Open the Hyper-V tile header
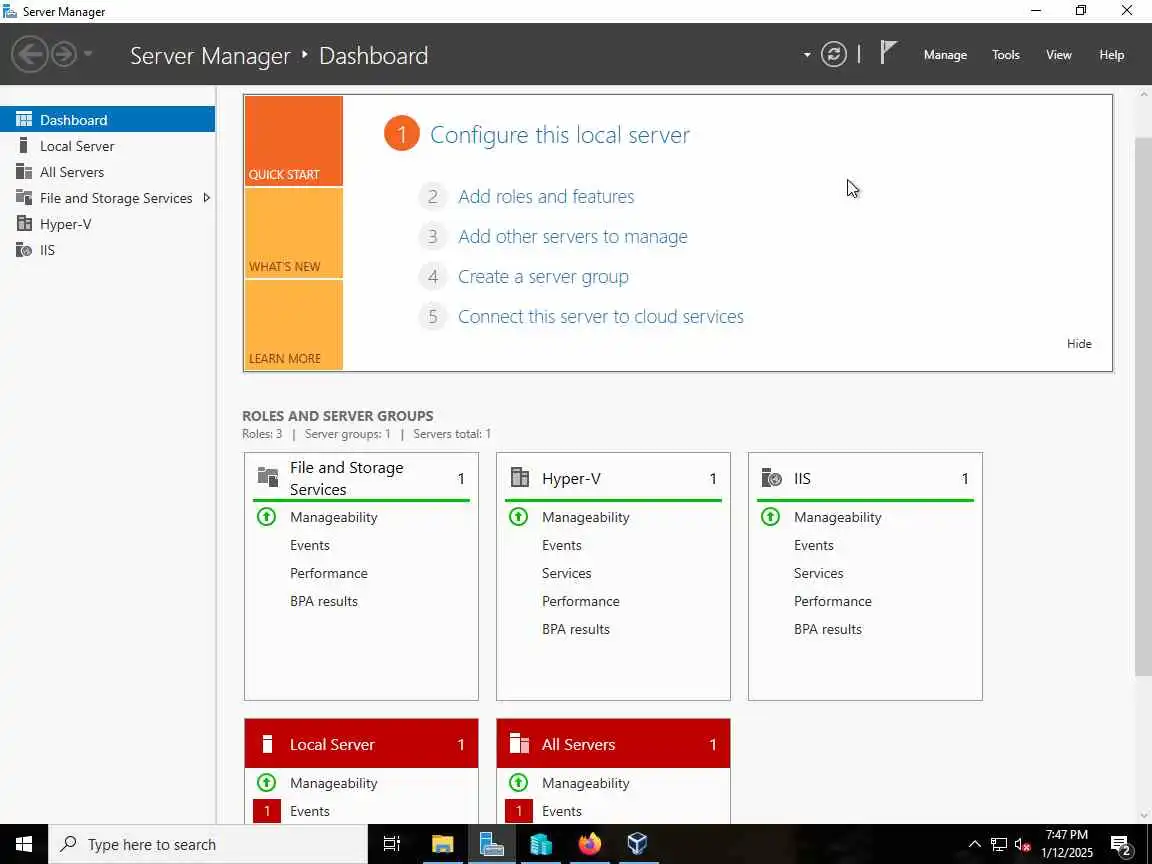The height and width of the screenshot is (864, 1152). point(613,478)
